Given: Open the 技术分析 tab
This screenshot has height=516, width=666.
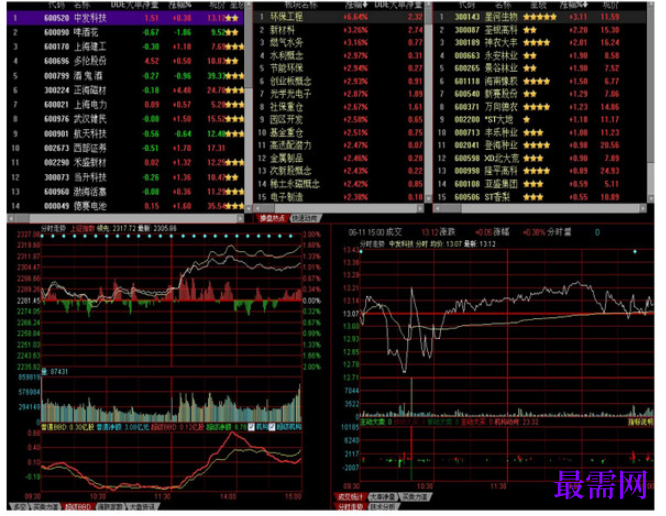Looking at the screenshot, I should (382, 506).
